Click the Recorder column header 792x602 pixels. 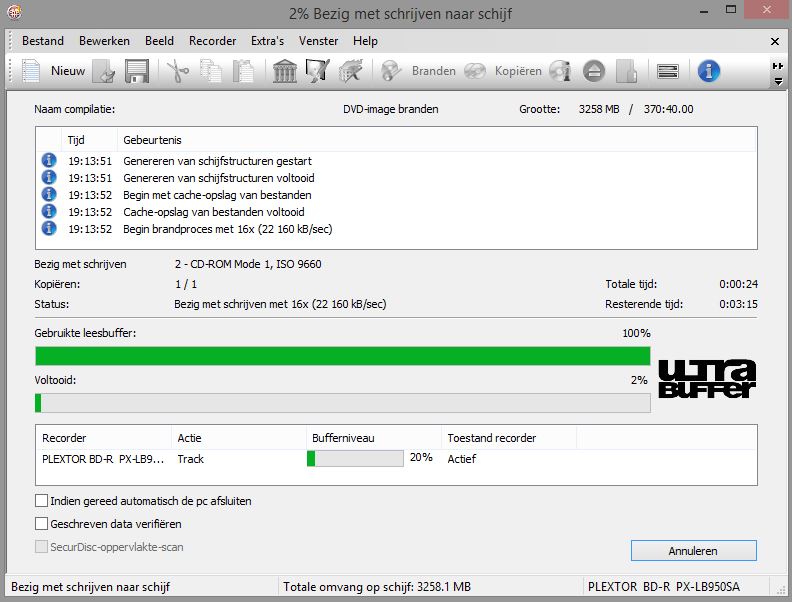tap(104, 438)
